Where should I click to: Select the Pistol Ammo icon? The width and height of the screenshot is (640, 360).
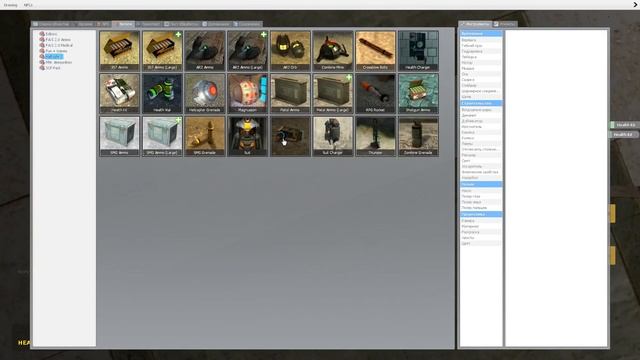[x=290, y=93]
